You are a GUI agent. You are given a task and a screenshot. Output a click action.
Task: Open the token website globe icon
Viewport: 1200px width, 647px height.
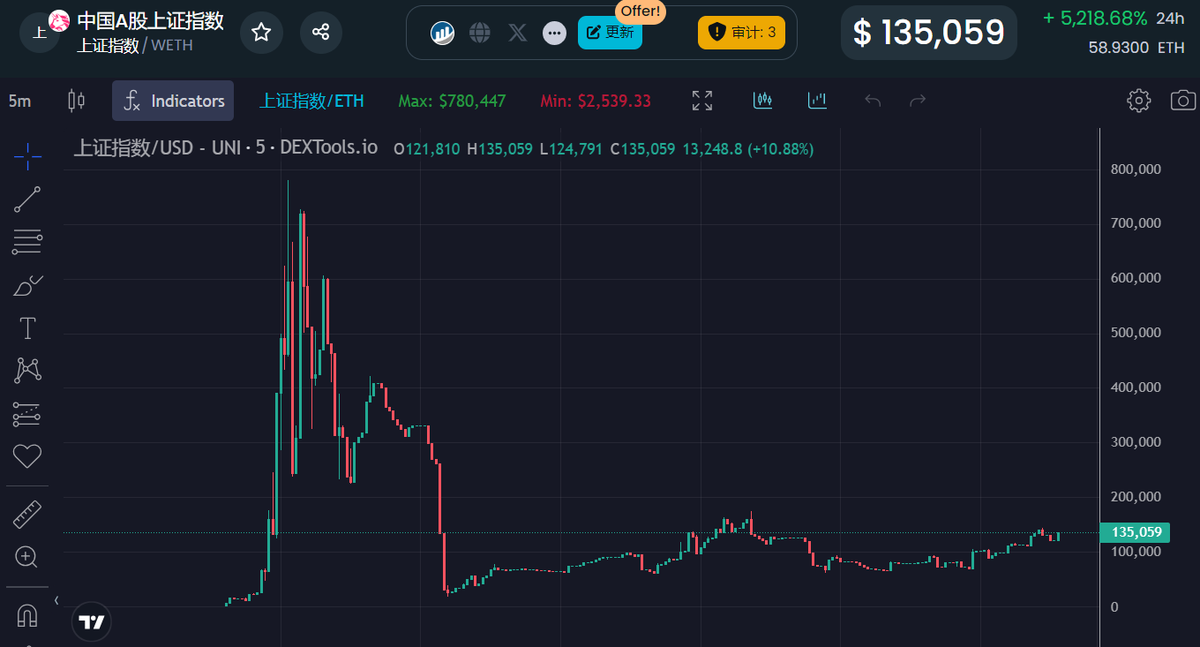point(480,33)
